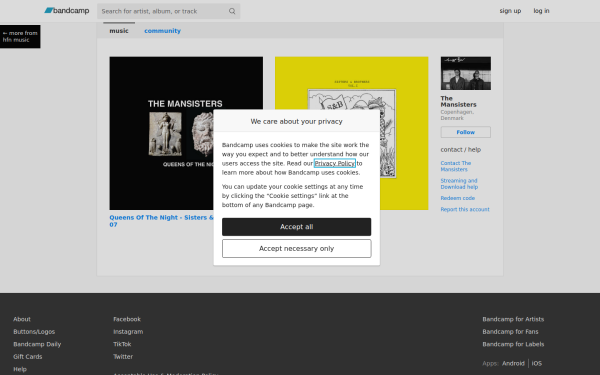
Task: Click The Mansisters band photo
Action: (465, 73)
